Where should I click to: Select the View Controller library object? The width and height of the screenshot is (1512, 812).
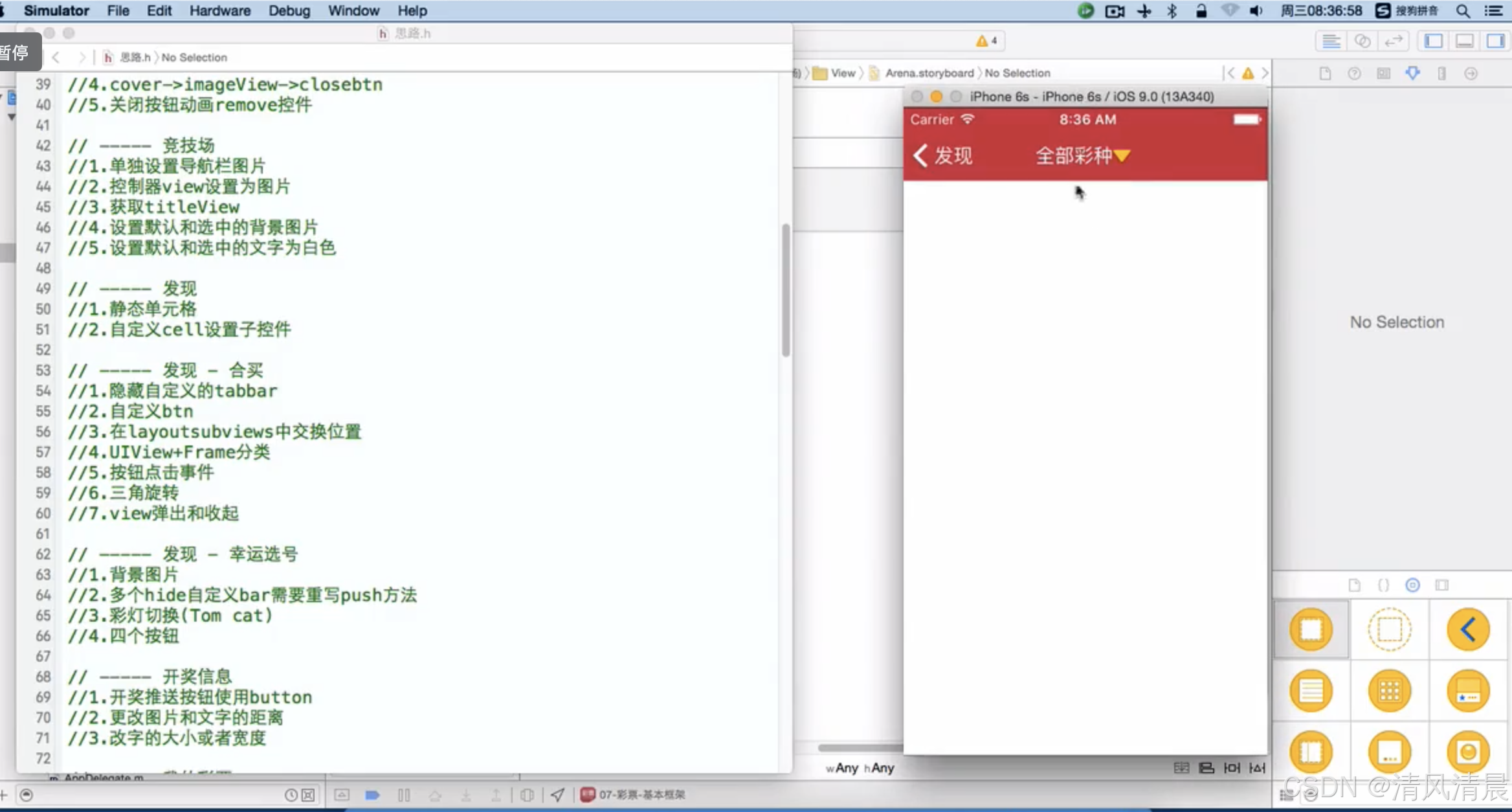[x=1311, y=629]
